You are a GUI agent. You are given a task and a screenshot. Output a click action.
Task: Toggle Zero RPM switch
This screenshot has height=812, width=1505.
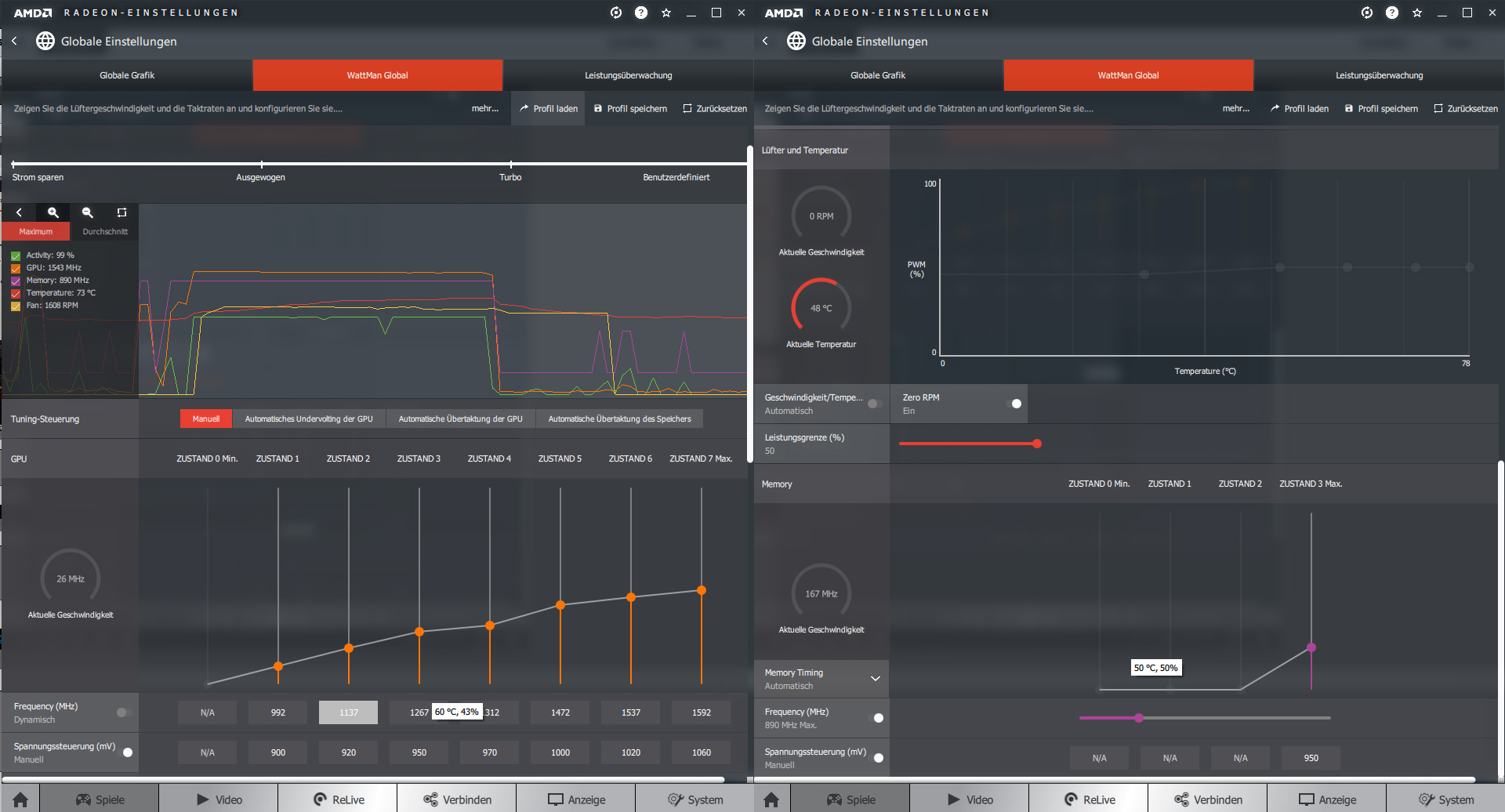(x=1014, y=404)
